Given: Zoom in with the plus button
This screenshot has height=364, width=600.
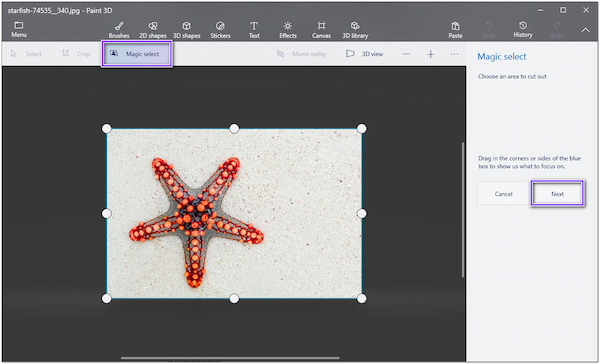Looking at the screenshot, I should (431, 54).
